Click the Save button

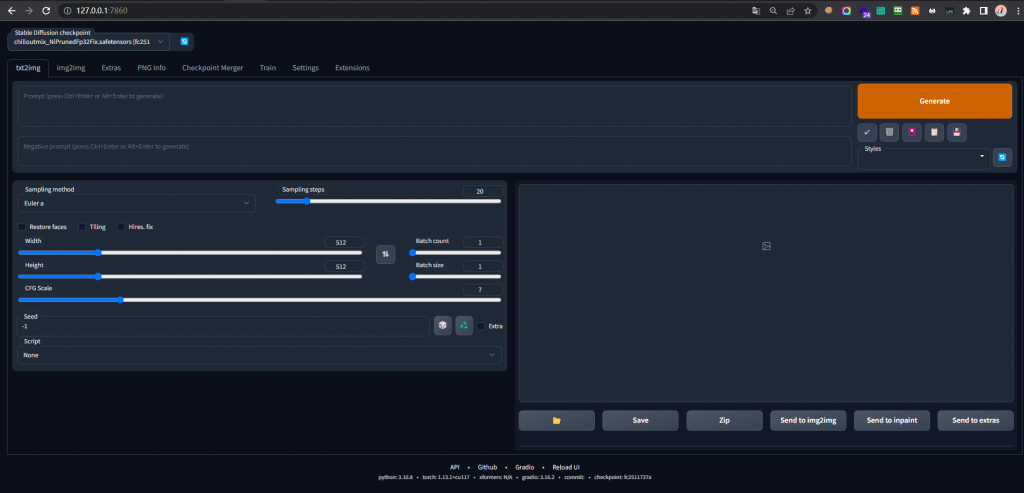(x=641, y=421)
